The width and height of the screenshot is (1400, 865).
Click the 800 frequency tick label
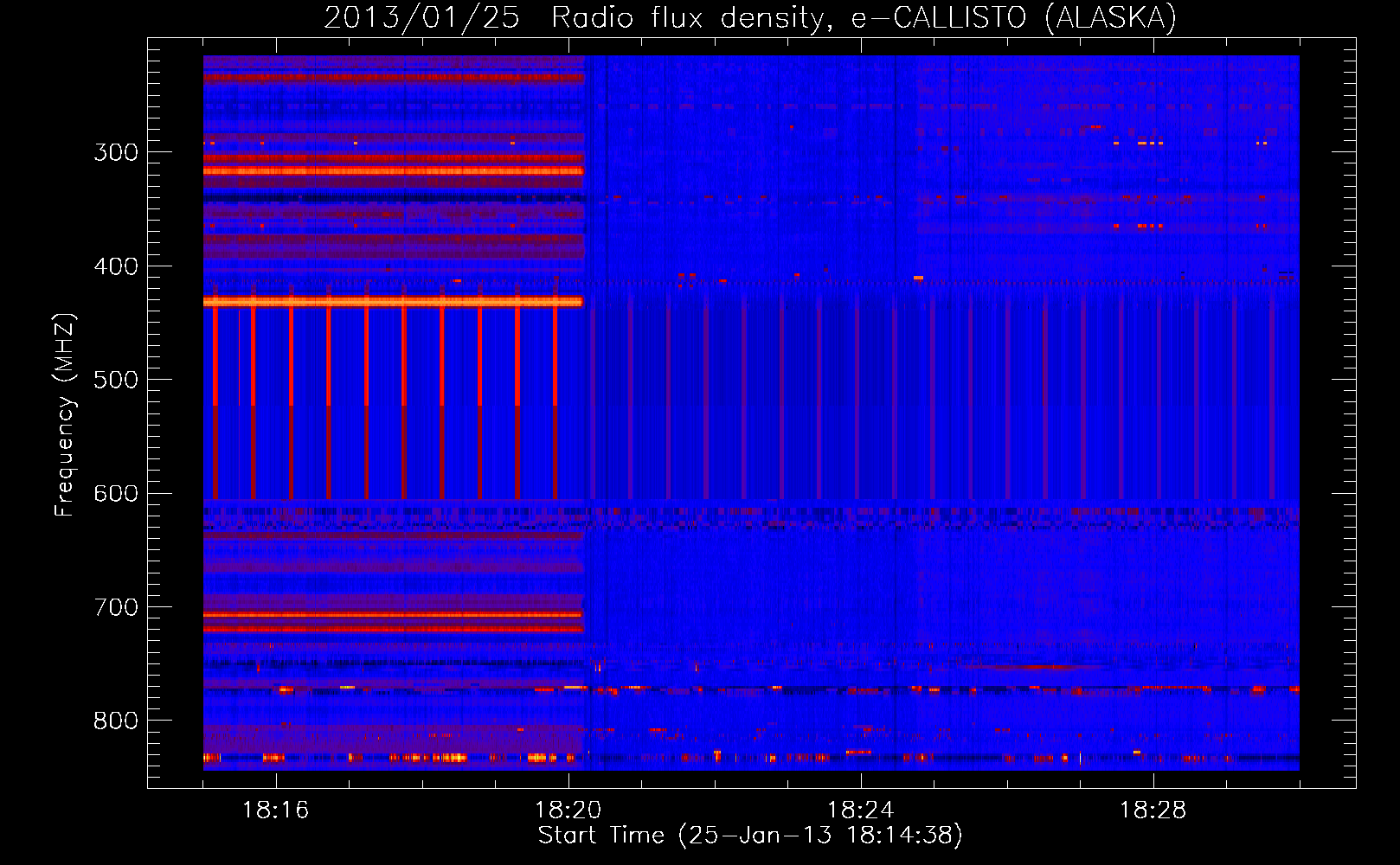click(x=116, y=721)
